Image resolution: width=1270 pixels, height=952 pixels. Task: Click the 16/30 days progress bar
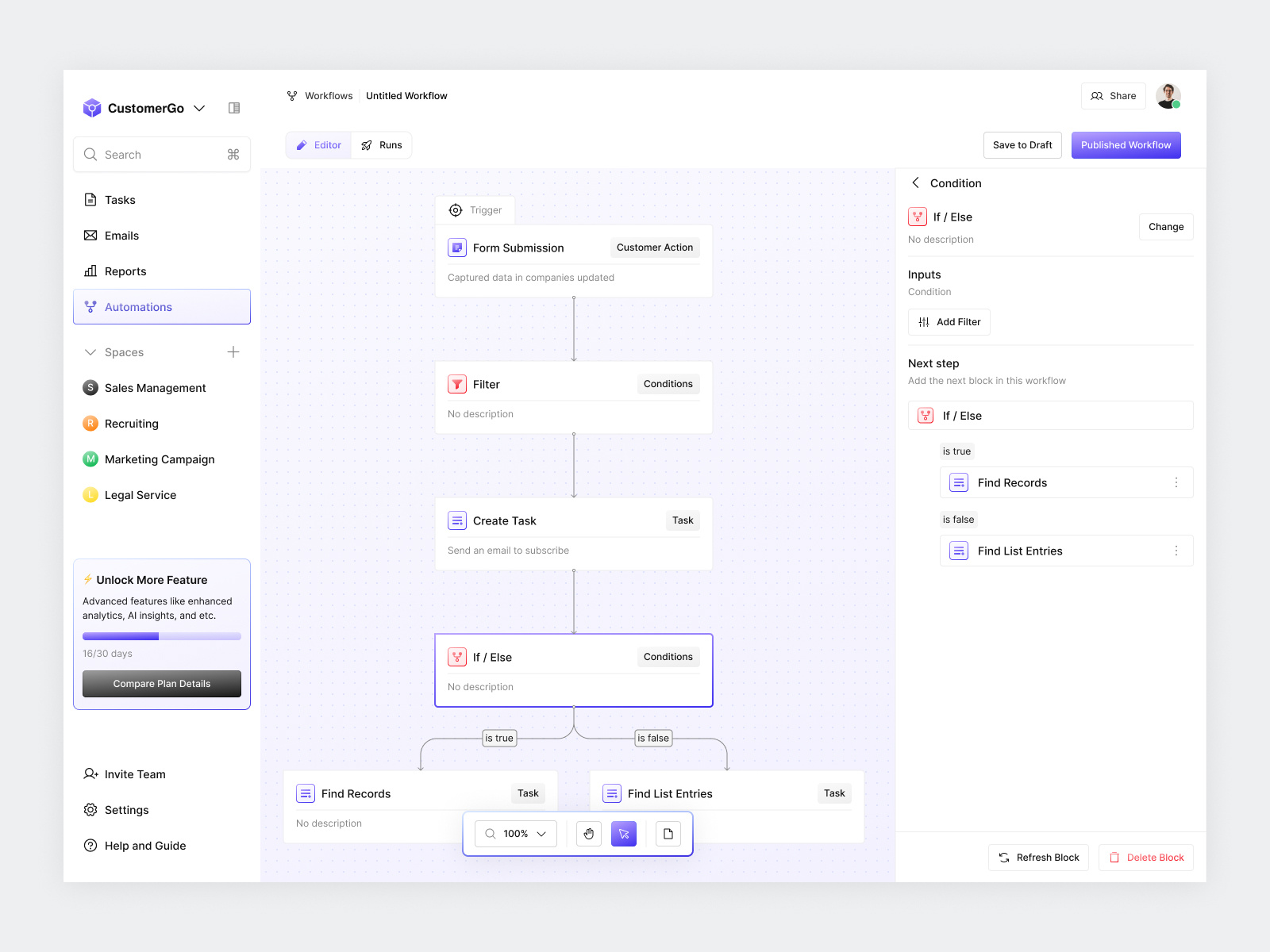161,636
